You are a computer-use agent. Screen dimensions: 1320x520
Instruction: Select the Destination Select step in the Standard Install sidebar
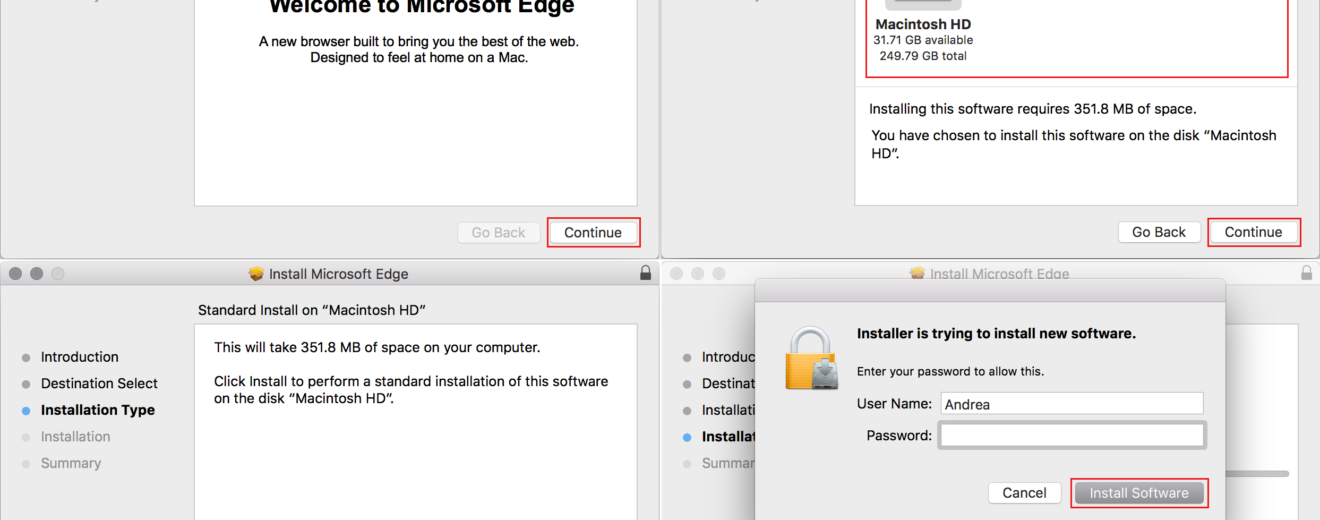tap(99, 383)
